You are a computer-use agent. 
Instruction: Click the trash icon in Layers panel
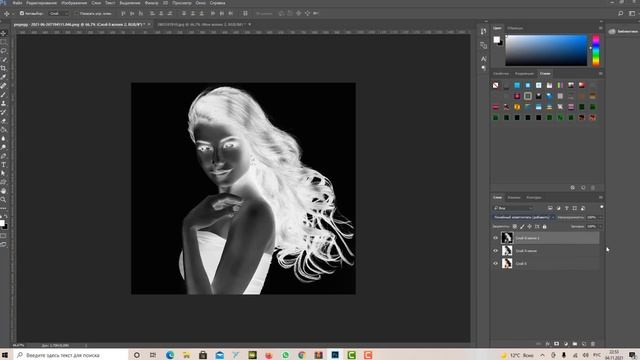(x=593, y=344)
